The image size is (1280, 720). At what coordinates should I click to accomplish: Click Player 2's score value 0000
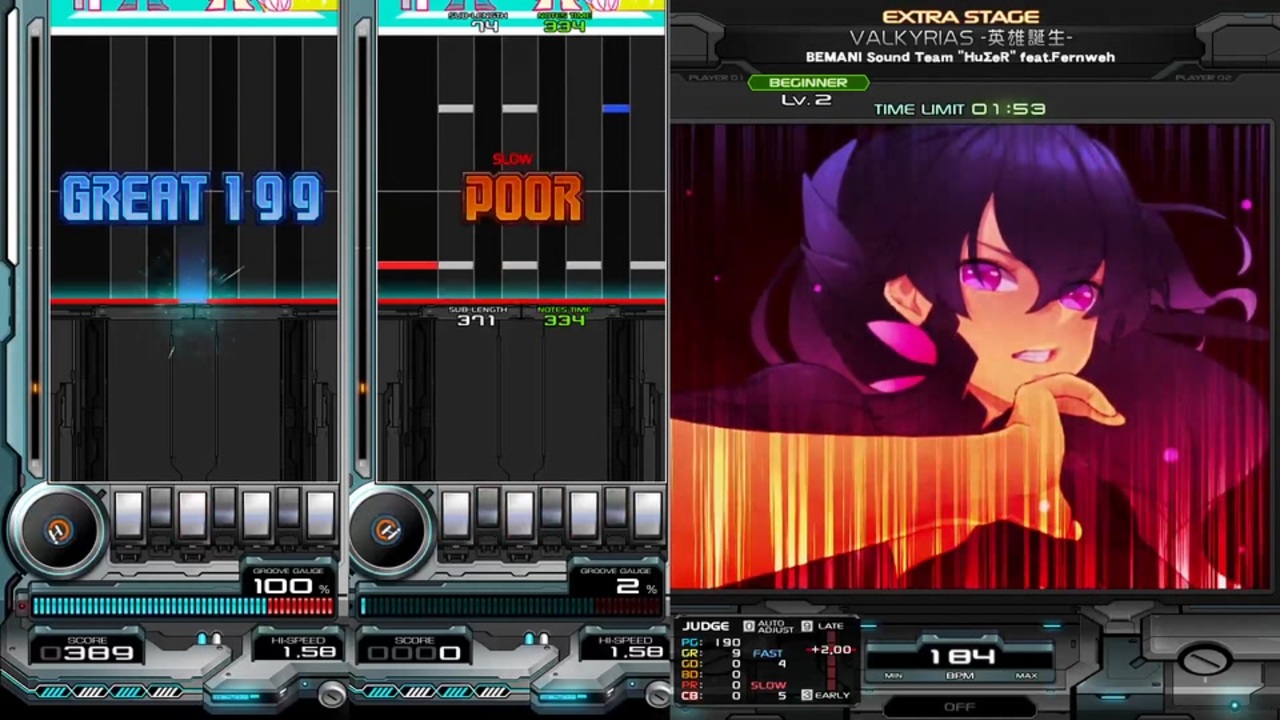coord(415,653)
